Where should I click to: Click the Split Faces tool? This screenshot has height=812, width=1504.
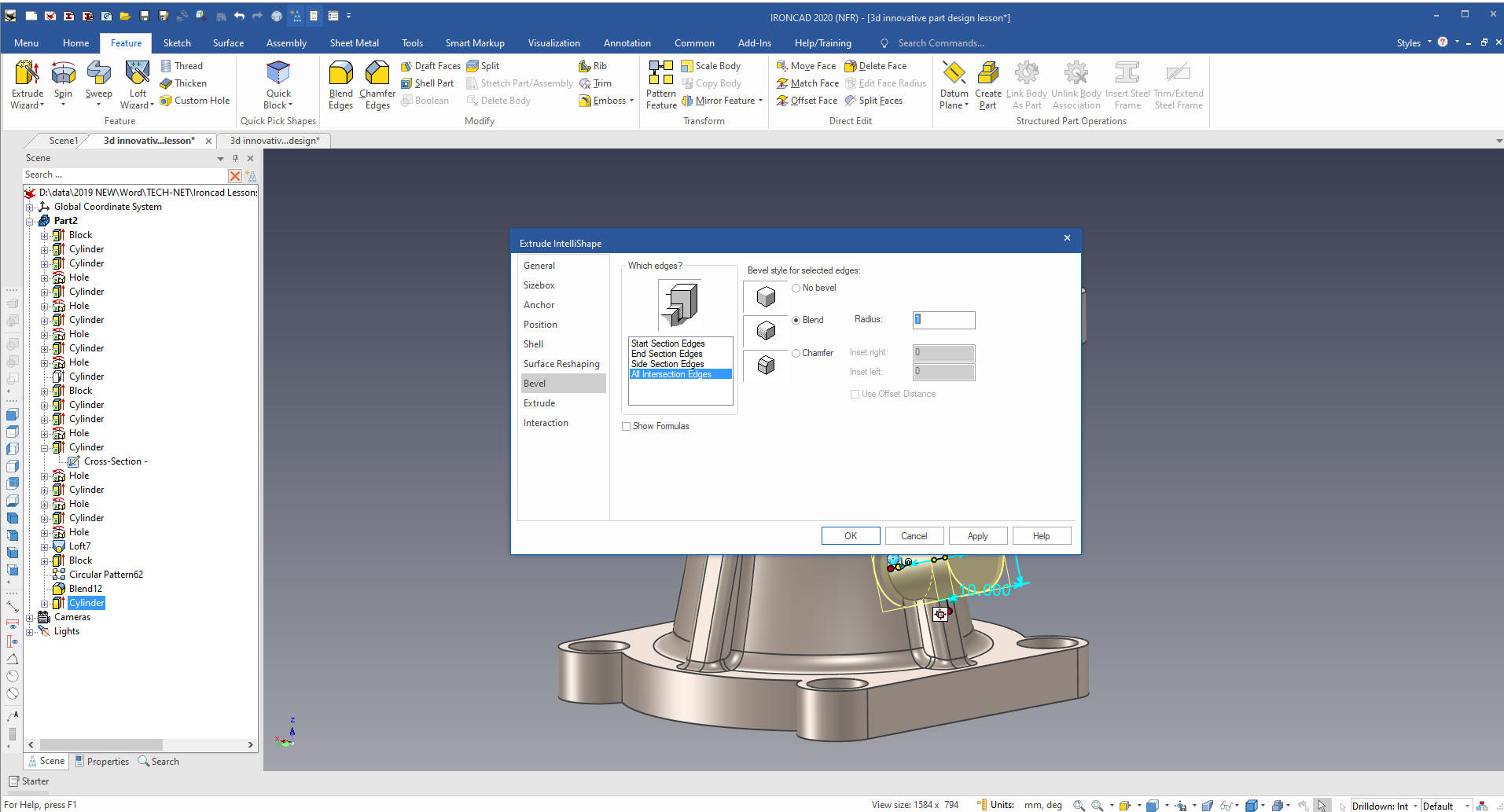pyautogui.click(x=873, y=101)
